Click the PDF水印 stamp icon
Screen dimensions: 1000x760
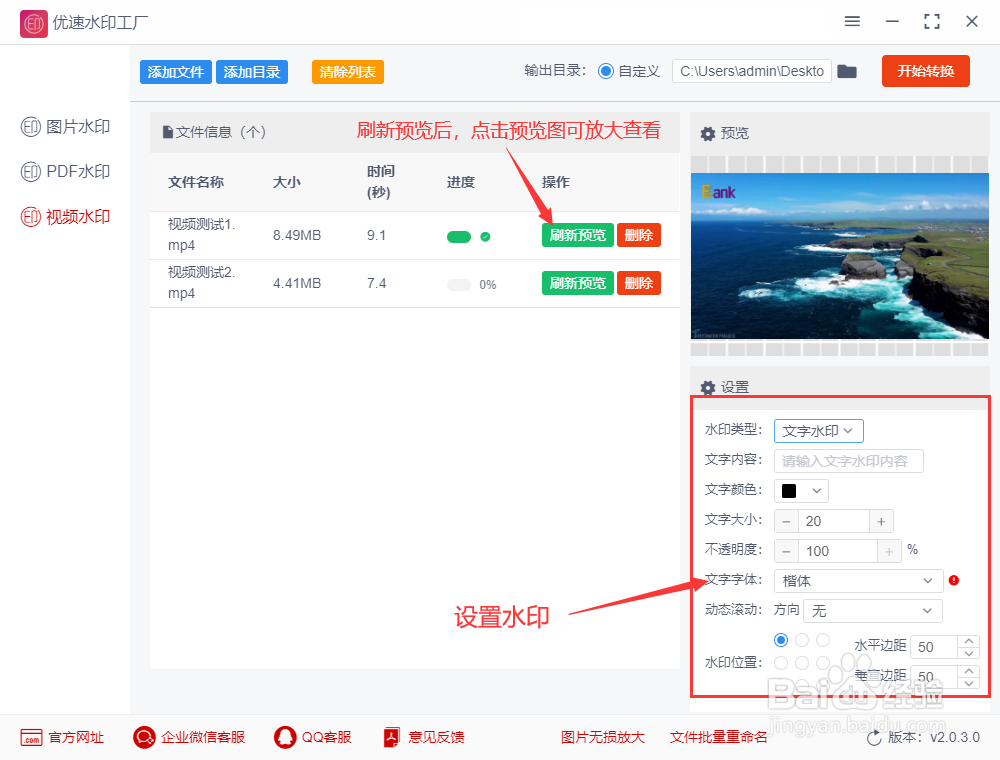click(x=31, y=172)
